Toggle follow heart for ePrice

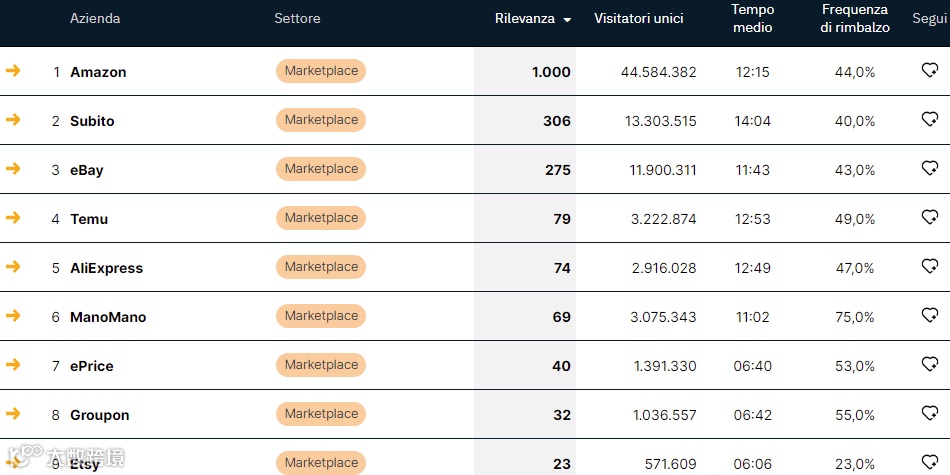pyautogui.click(x=929, y=364)
